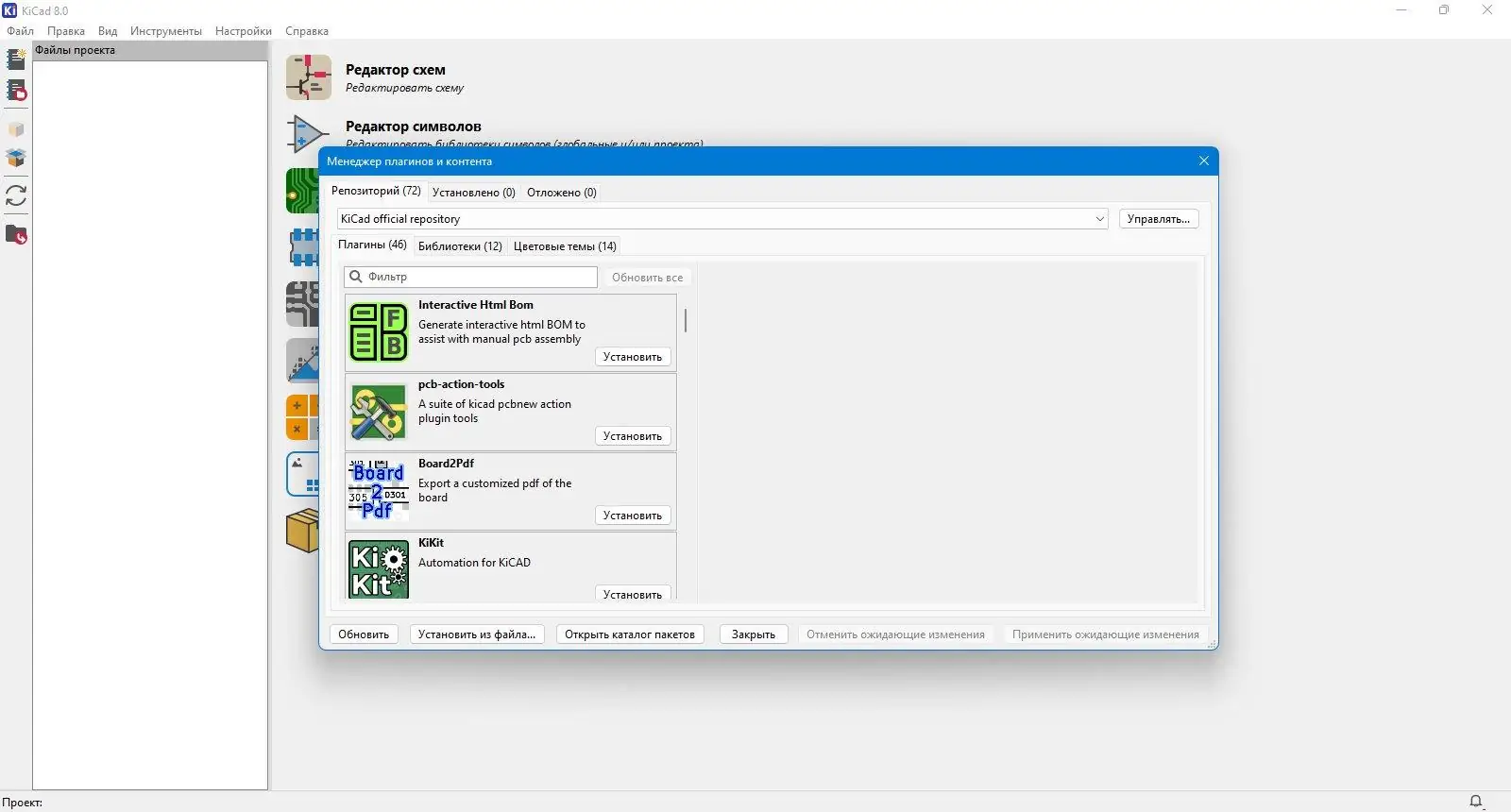
Task: Close the plugin and content manager dialog
Action: coord(1204,161)
